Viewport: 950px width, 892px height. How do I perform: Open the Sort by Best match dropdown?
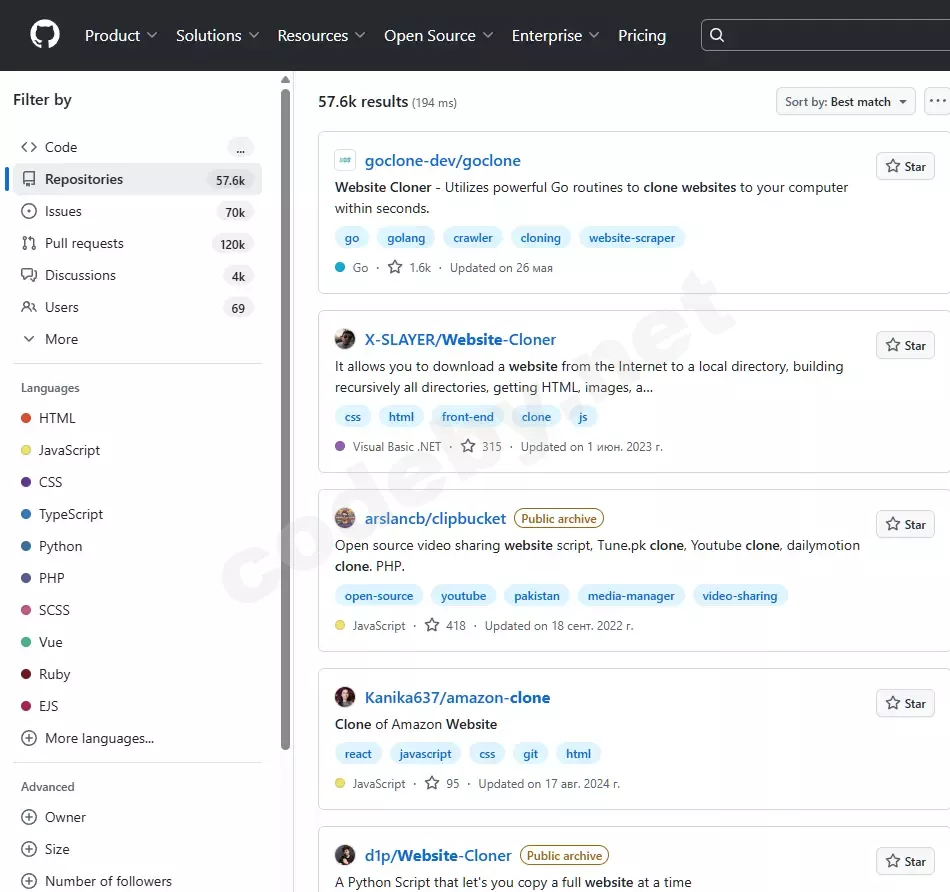[x=846, y=102]
